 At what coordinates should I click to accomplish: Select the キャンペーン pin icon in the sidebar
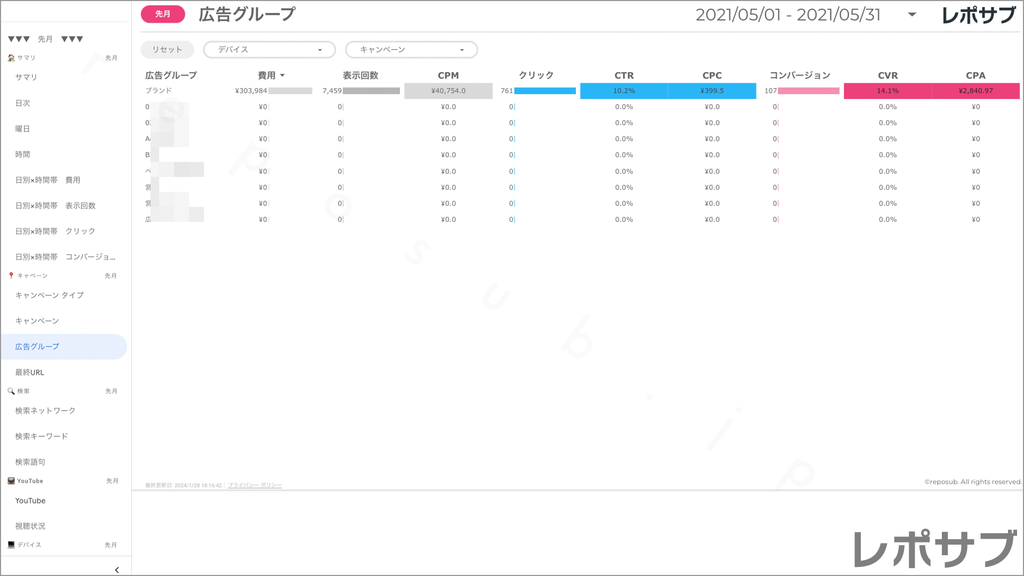[11, 275]
